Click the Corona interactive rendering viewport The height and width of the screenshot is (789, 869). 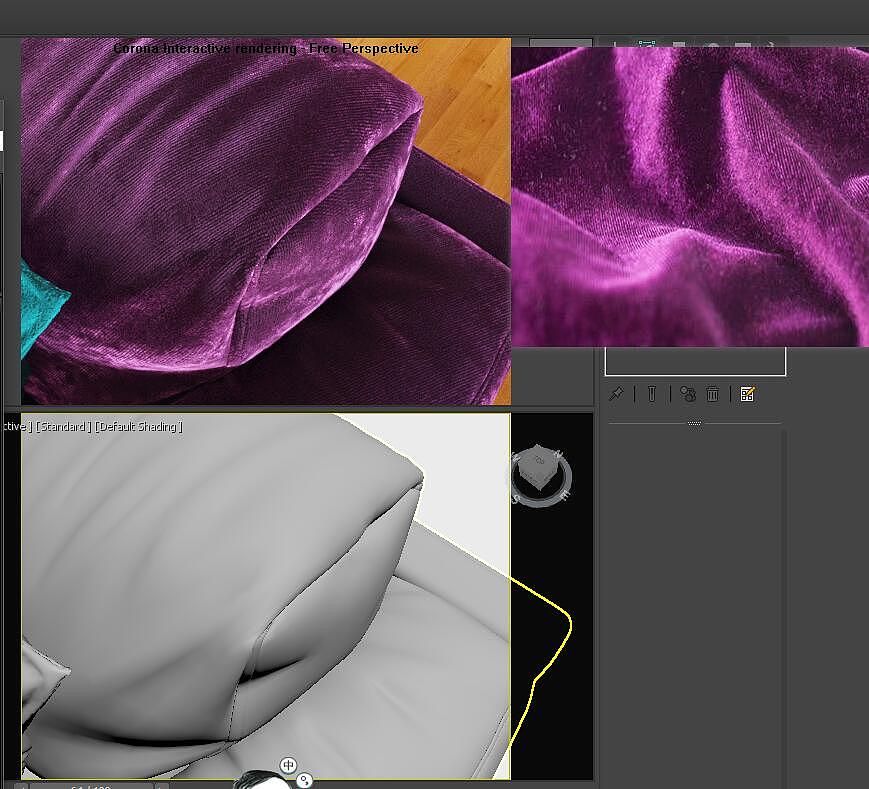(x=266, y=221)
